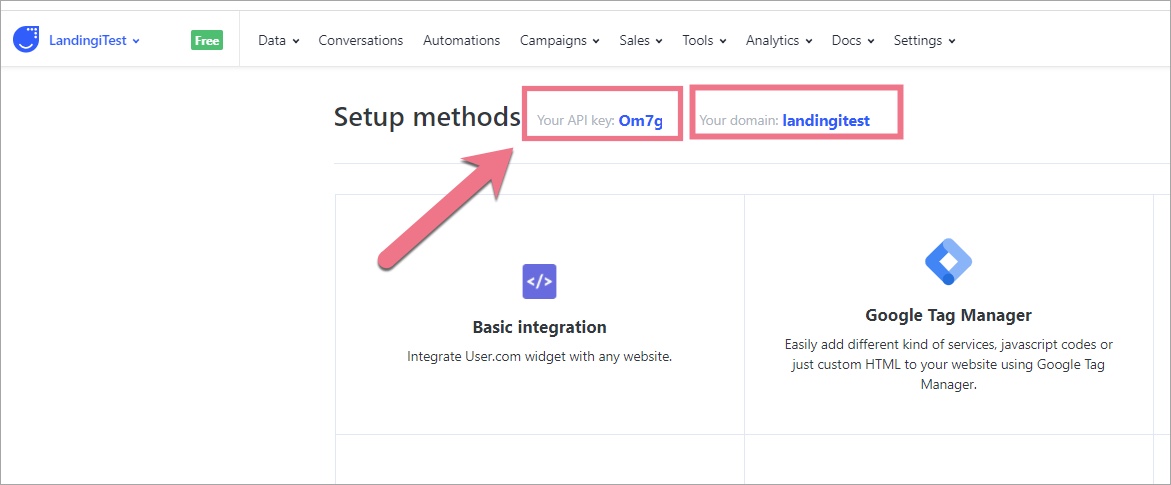Expand the Docs menu
Screen dimensions: 1171x485
[x=853, y=41]
